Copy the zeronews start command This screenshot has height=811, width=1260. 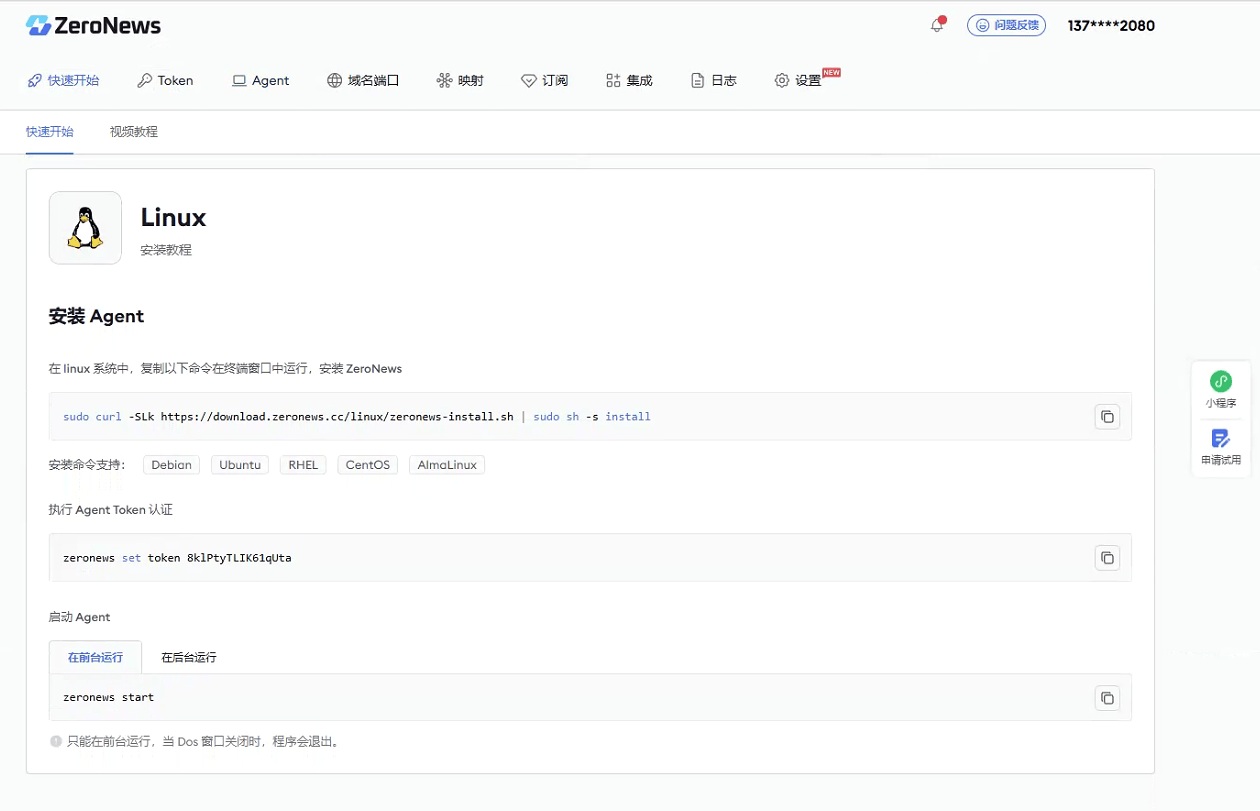(1107, 698)
